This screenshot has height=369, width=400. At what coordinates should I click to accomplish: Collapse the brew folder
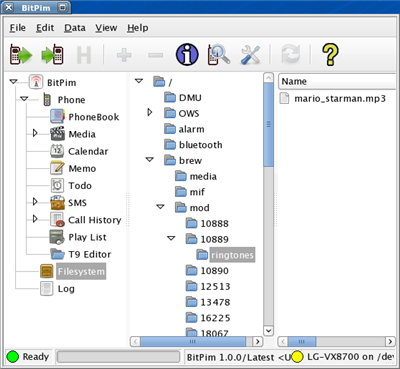[150, 160]
